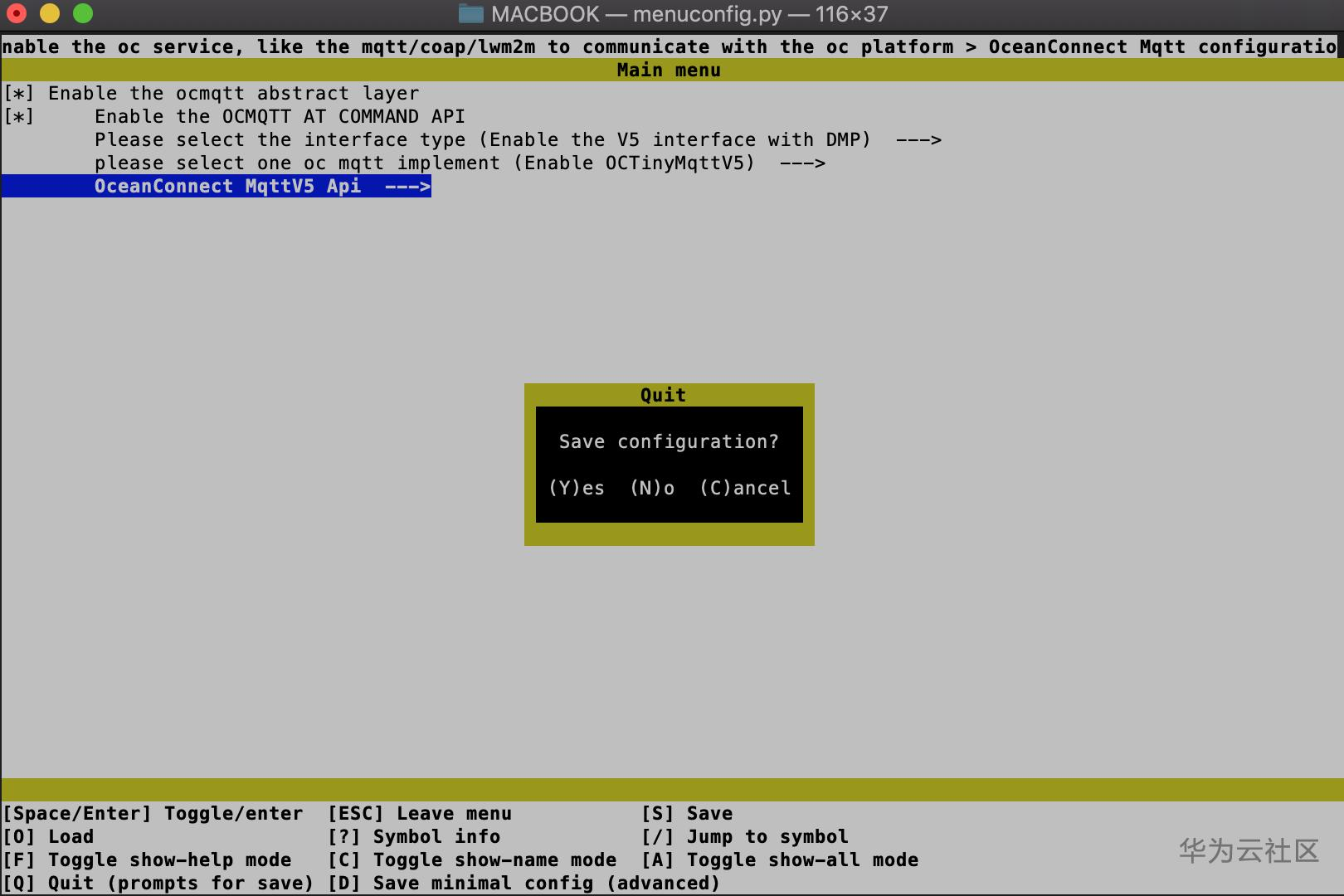Click the 华为云社区 watermark text

[1247, 851]
